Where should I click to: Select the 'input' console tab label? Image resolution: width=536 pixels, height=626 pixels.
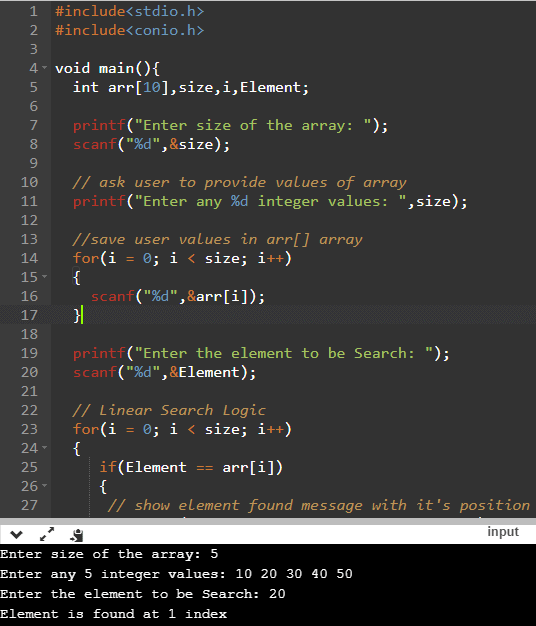[x=502, y=532]
